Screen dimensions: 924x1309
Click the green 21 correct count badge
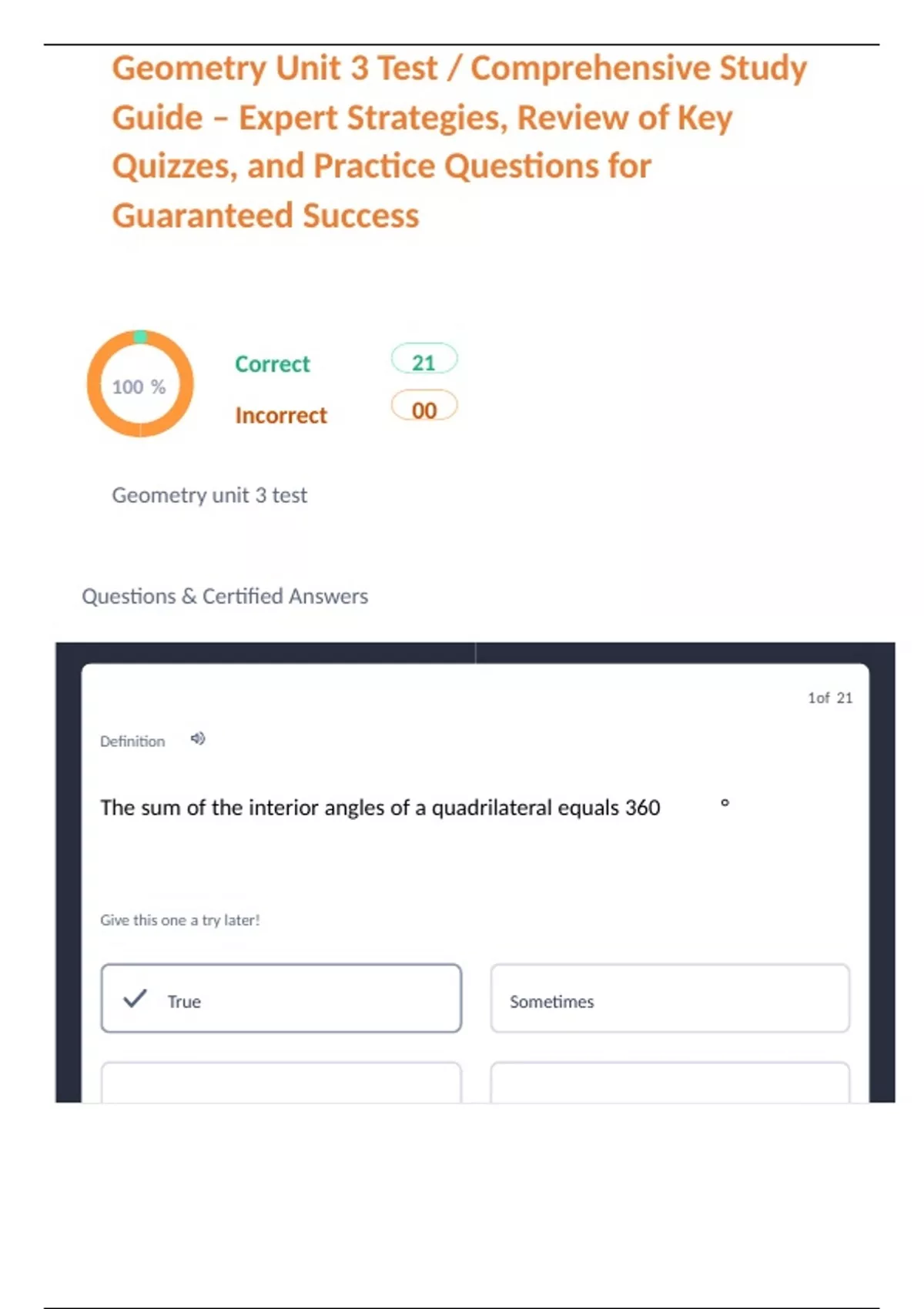pyautogui.click(x=424, y=360)
